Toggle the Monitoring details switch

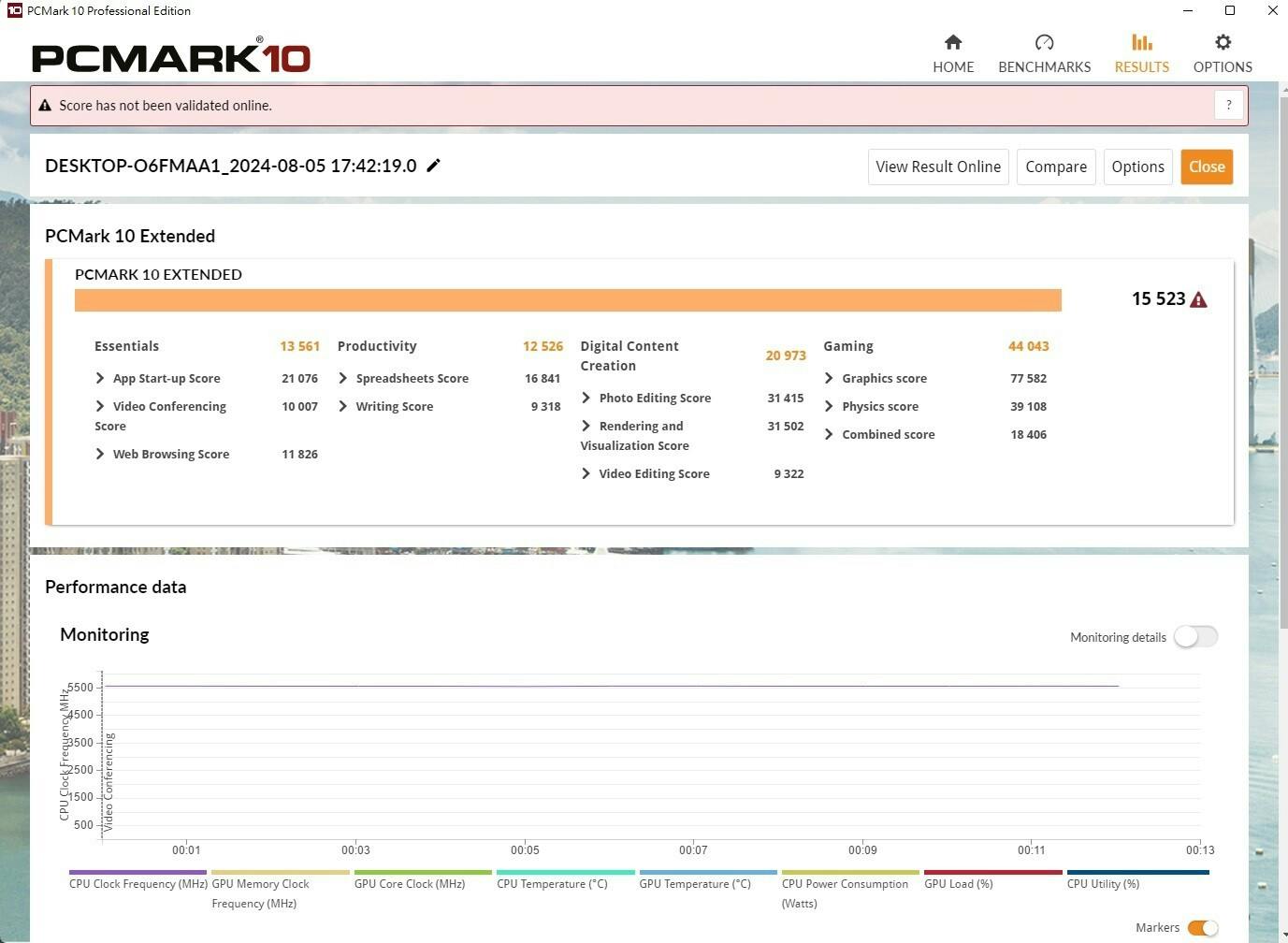pos(1195,636)
